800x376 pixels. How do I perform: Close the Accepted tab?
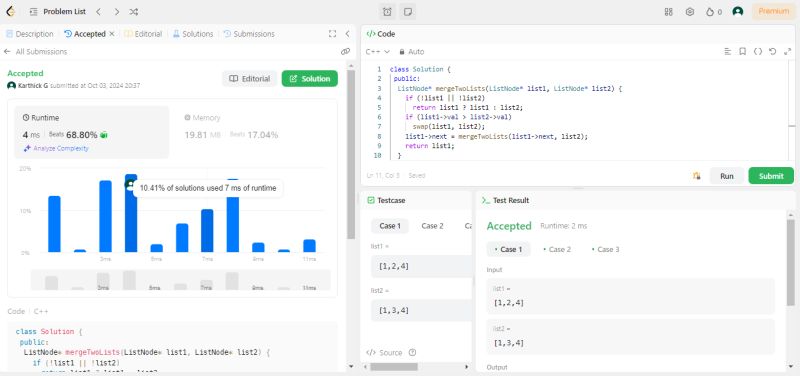tap(112, 34)
